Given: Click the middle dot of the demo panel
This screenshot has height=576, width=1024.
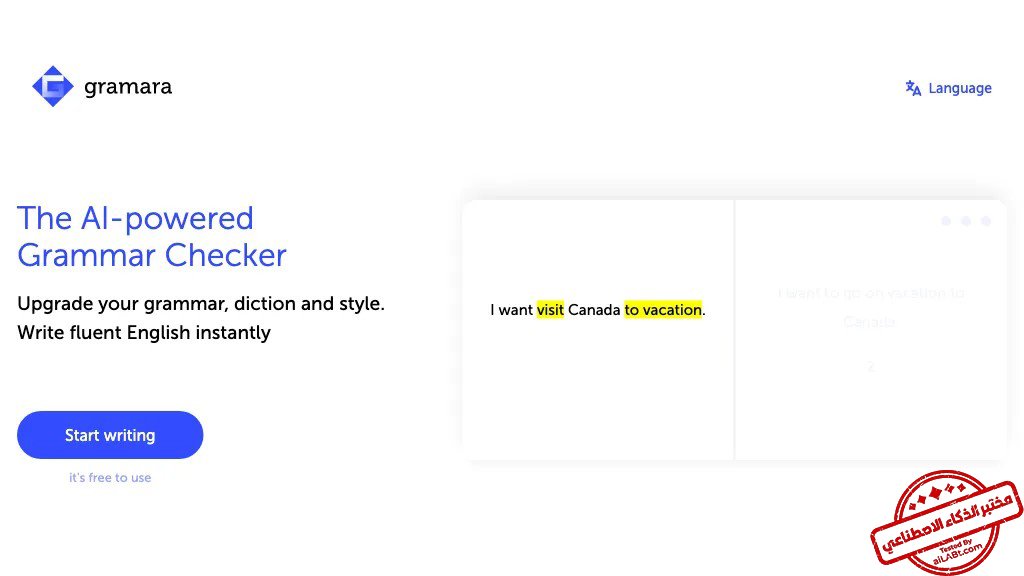Looking at the screenshot, I should point(966,221).
